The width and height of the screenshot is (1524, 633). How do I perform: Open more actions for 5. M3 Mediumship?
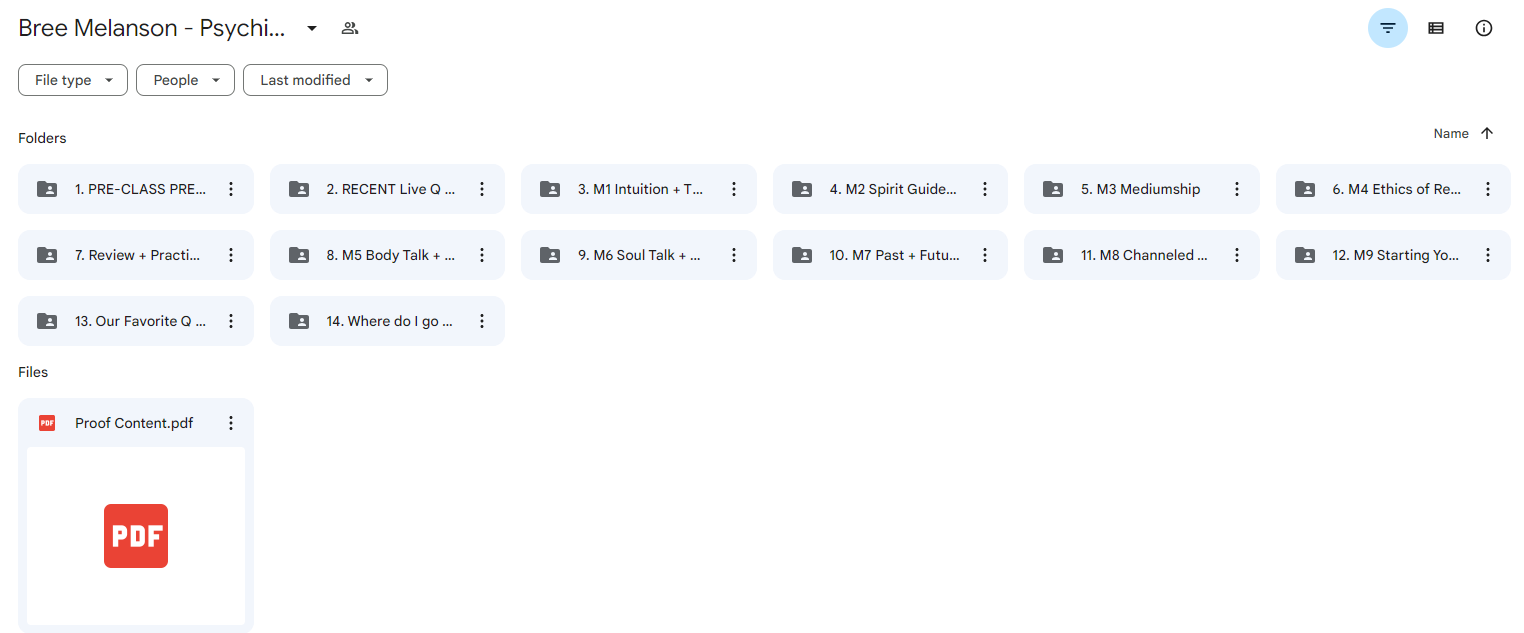[1237, 189]
